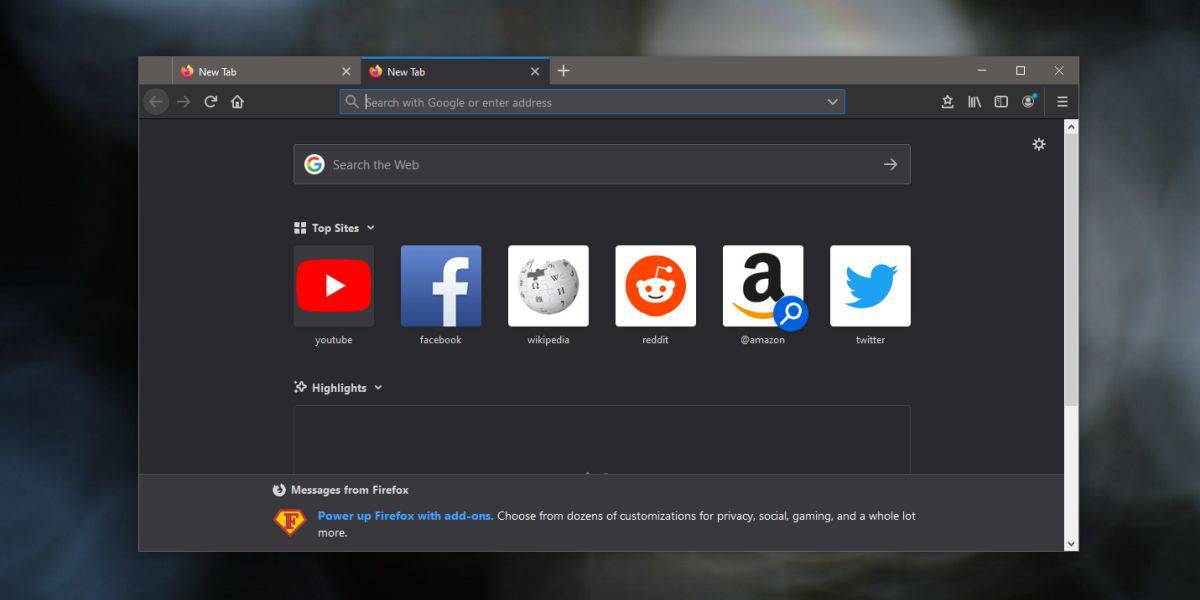Viewport: 1200px width, 600px height.
Task: Click the wikipedia label under tile
Action: (548, 340)
